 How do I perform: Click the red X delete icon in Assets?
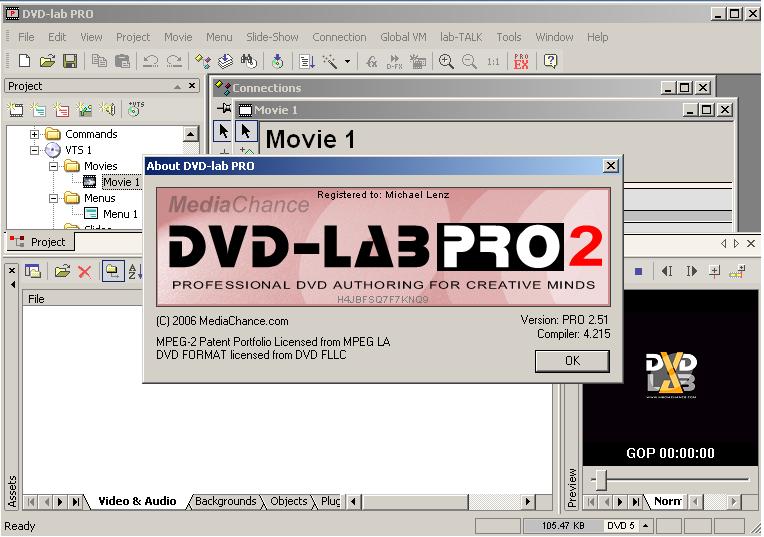[85, 272]
